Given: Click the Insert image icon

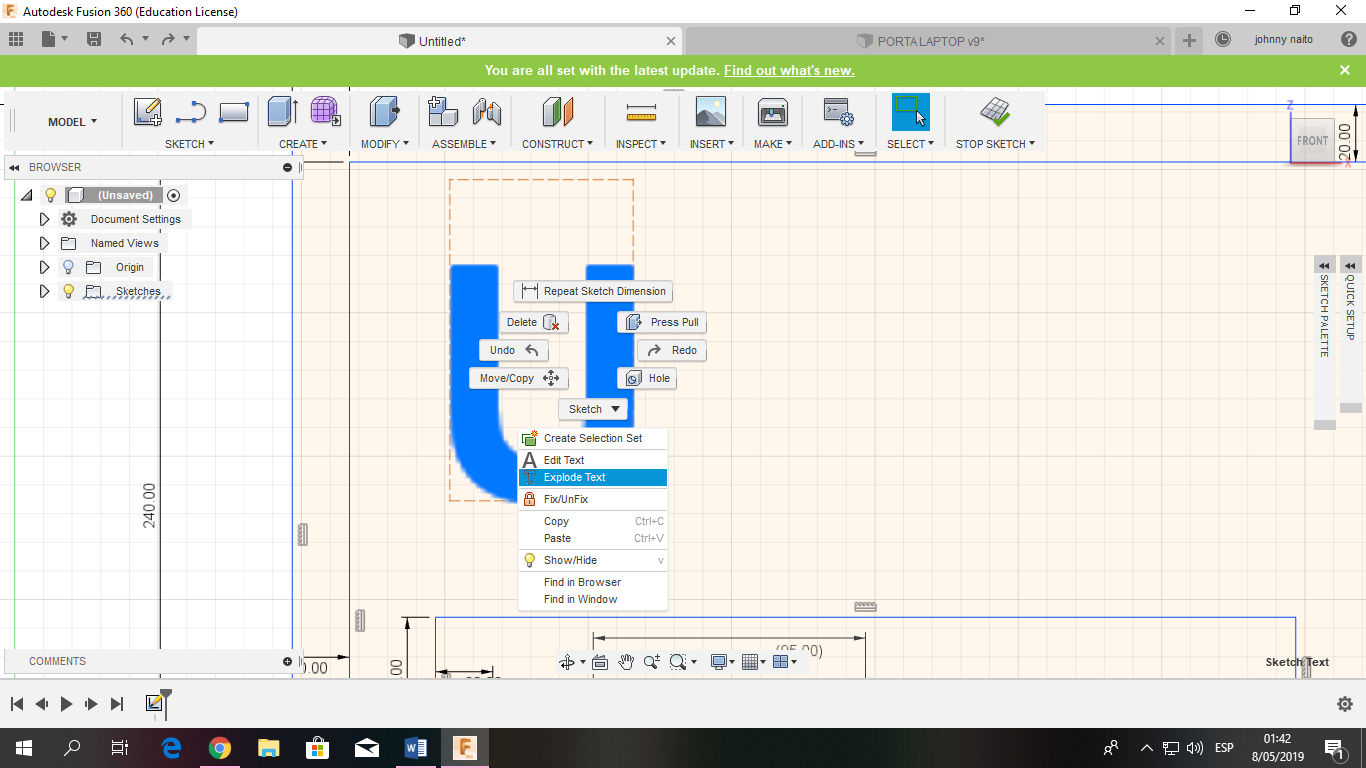Looking at the screenshot, I should tap(710, 112).
